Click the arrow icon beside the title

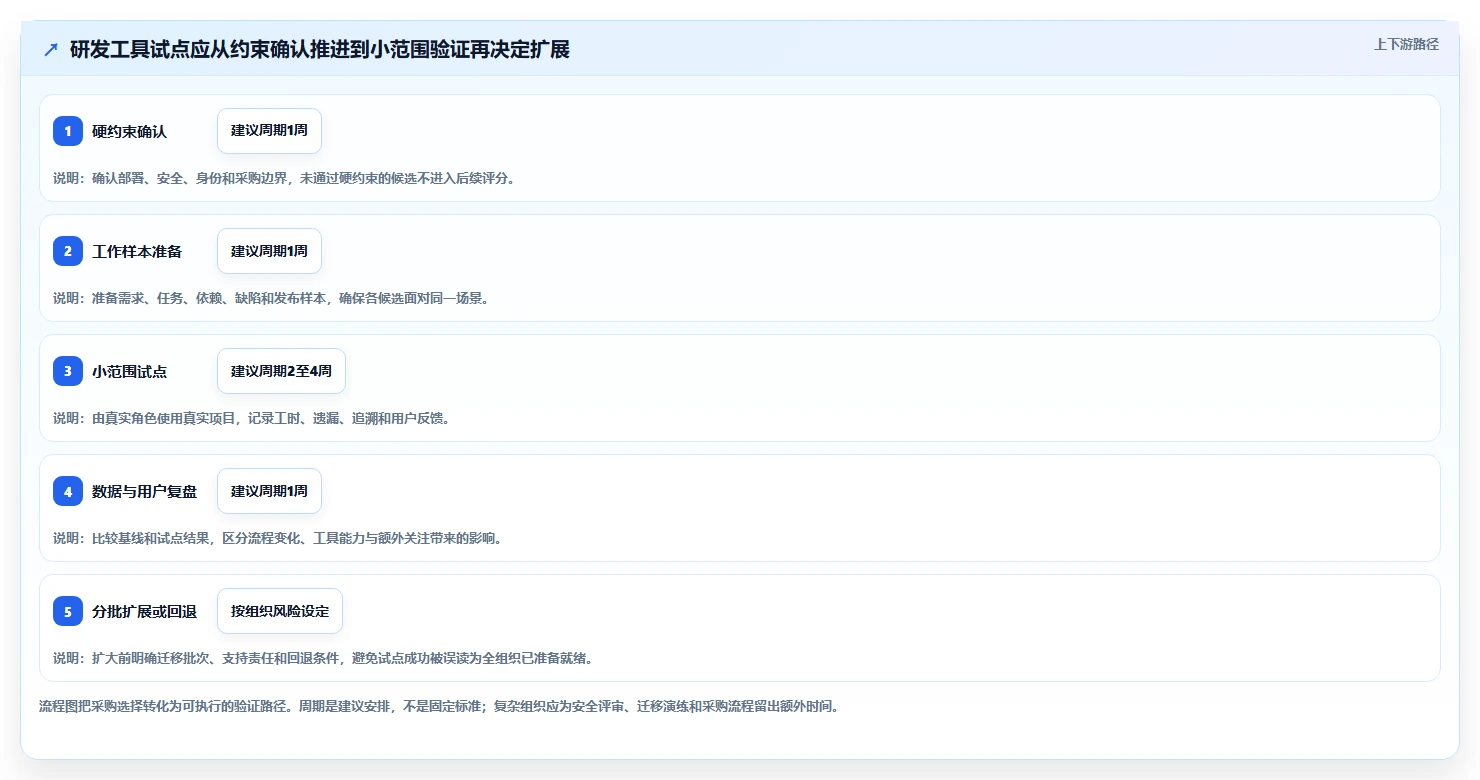[x=51, y=50]
